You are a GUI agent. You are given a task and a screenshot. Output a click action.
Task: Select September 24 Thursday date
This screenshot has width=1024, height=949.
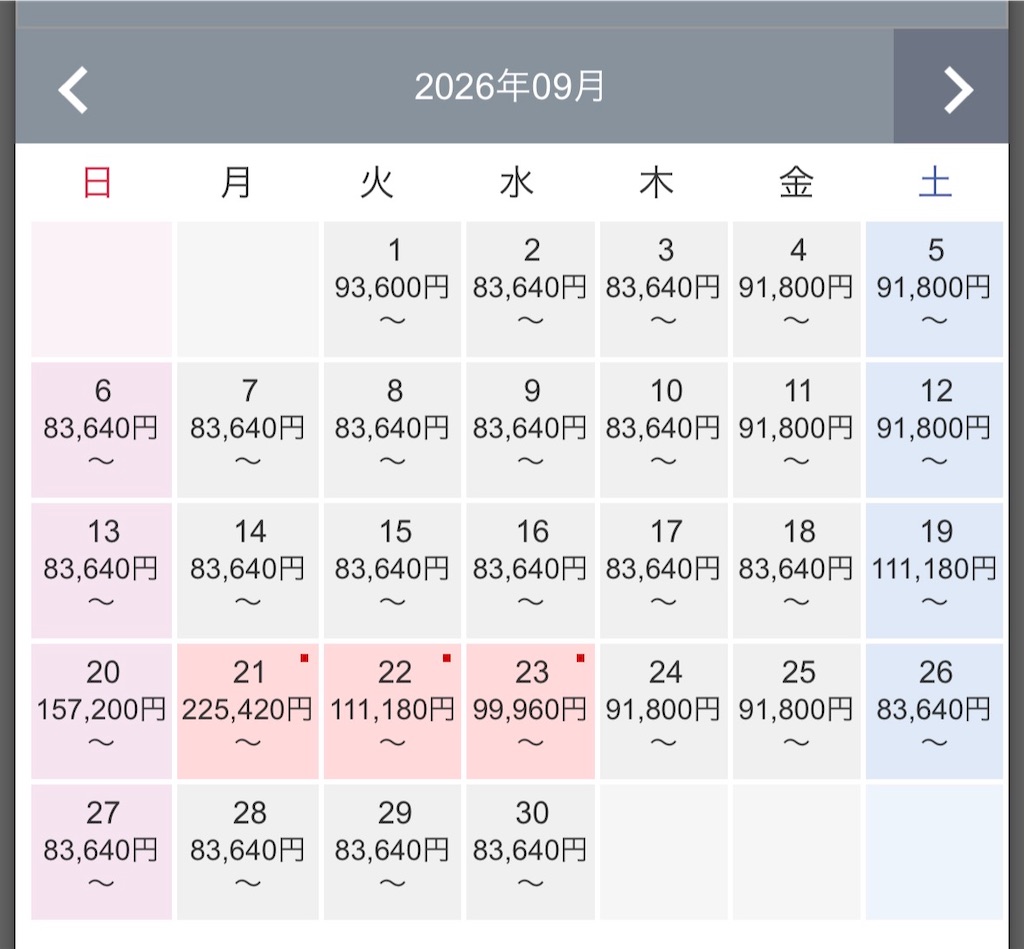[x=664, y=711]
